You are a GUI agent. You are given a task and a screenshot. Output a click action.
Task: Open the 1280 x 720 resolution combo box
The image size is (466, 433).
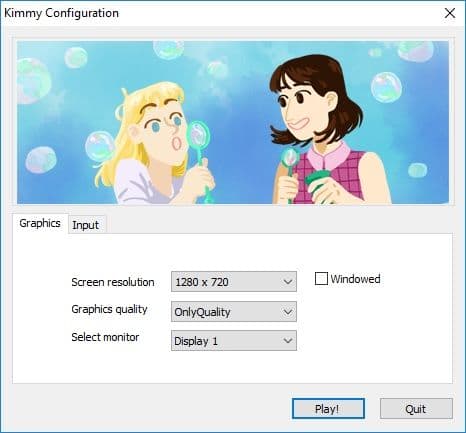(234, 282)
